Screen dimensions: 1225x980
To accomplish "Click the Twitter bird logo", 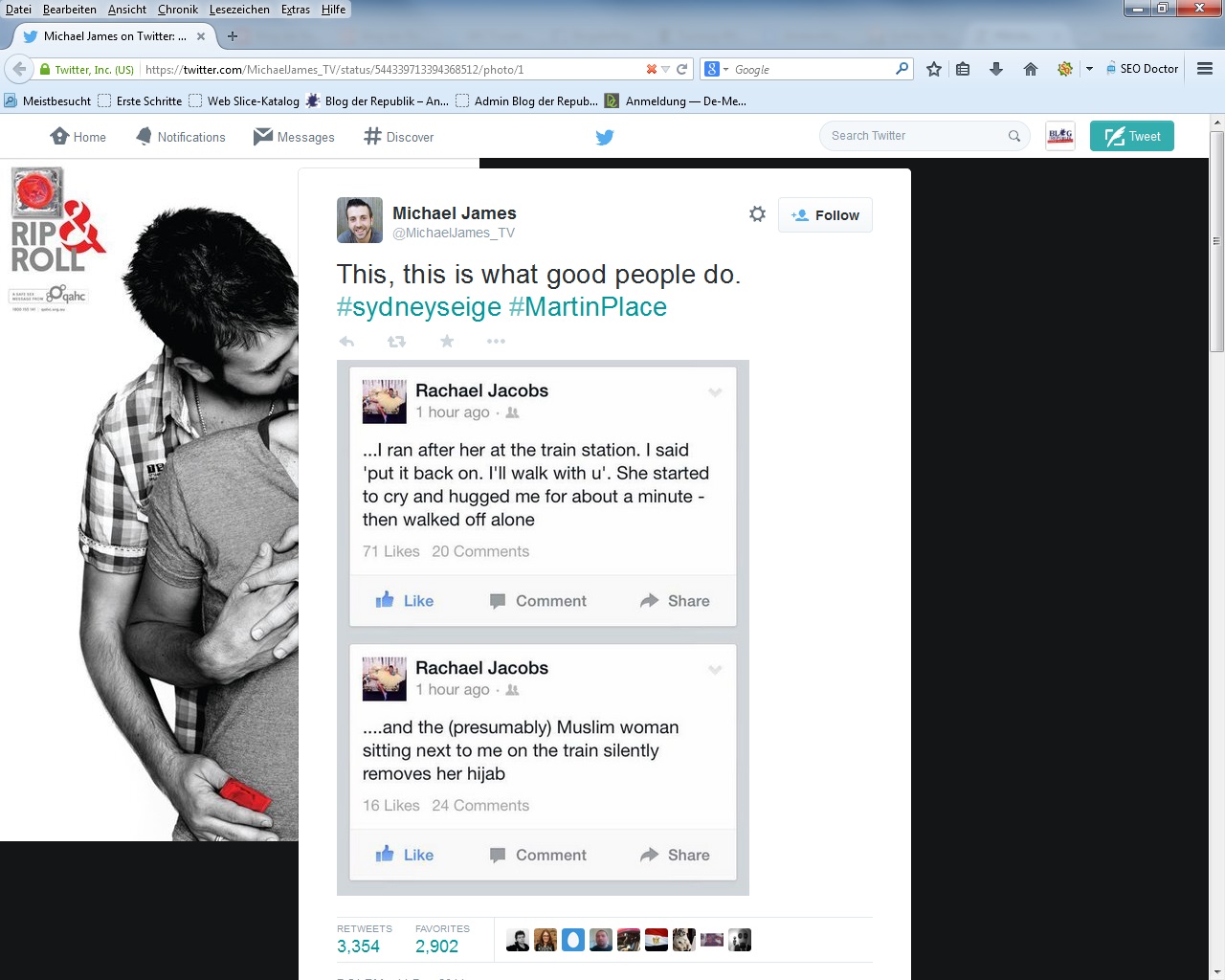I will [605, 137].
